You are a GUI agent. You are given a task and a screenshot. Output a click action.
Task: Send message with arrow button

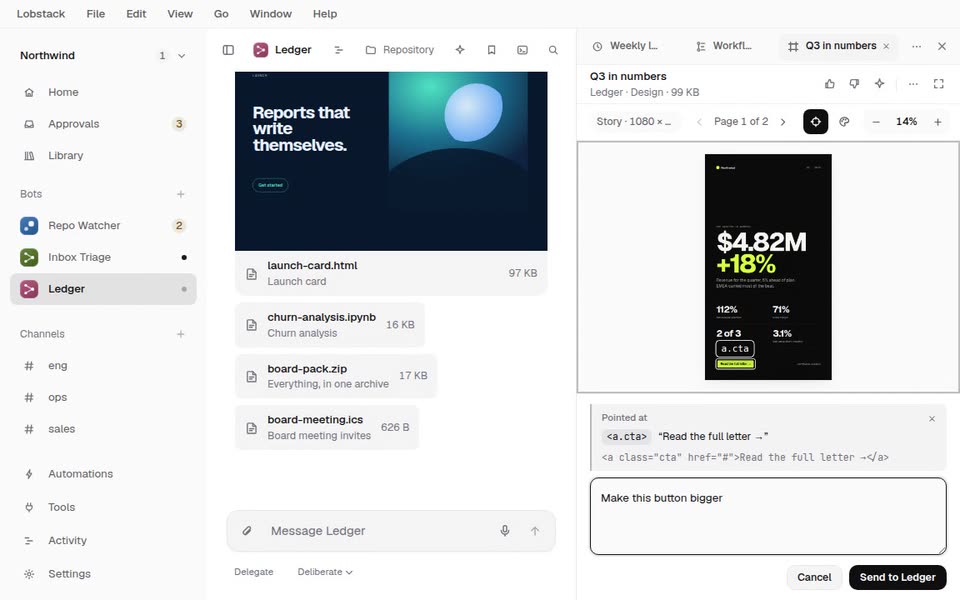click(535, 531)
